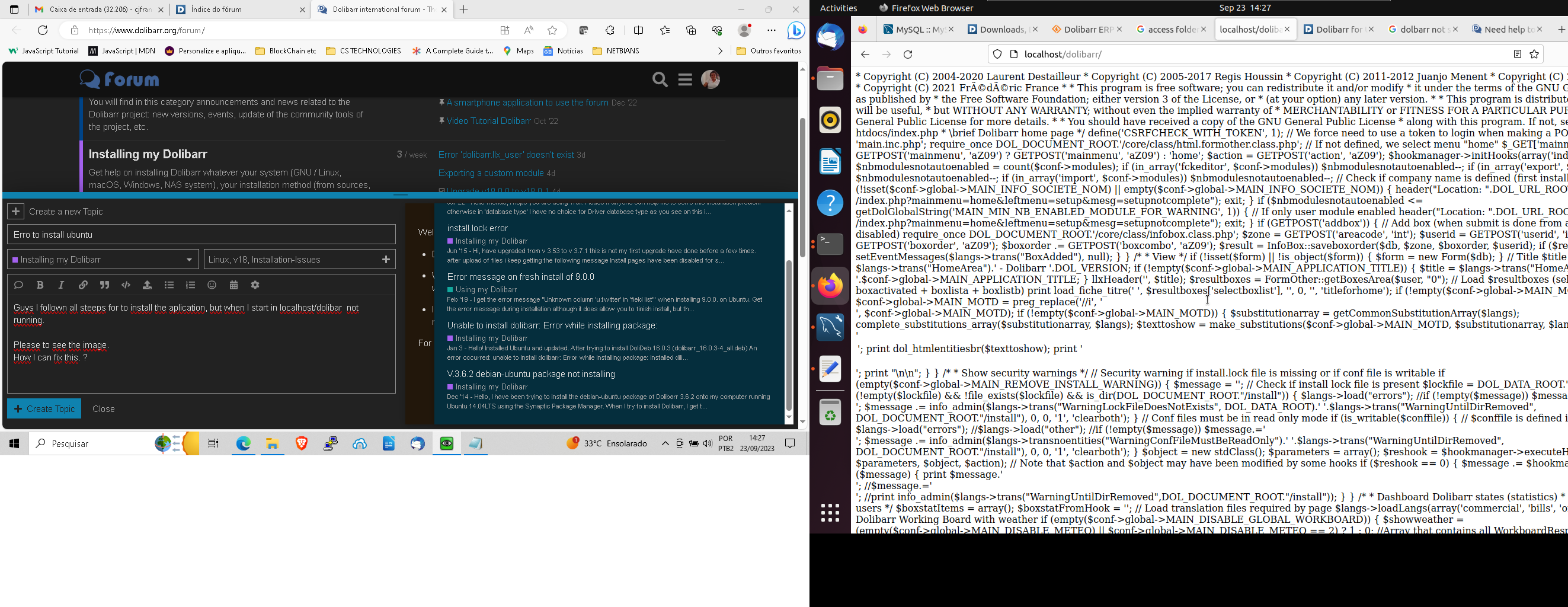This screenshot has height=607, width=1568.
Task: Open the editor options gear icon
Action: coord(255,285)
